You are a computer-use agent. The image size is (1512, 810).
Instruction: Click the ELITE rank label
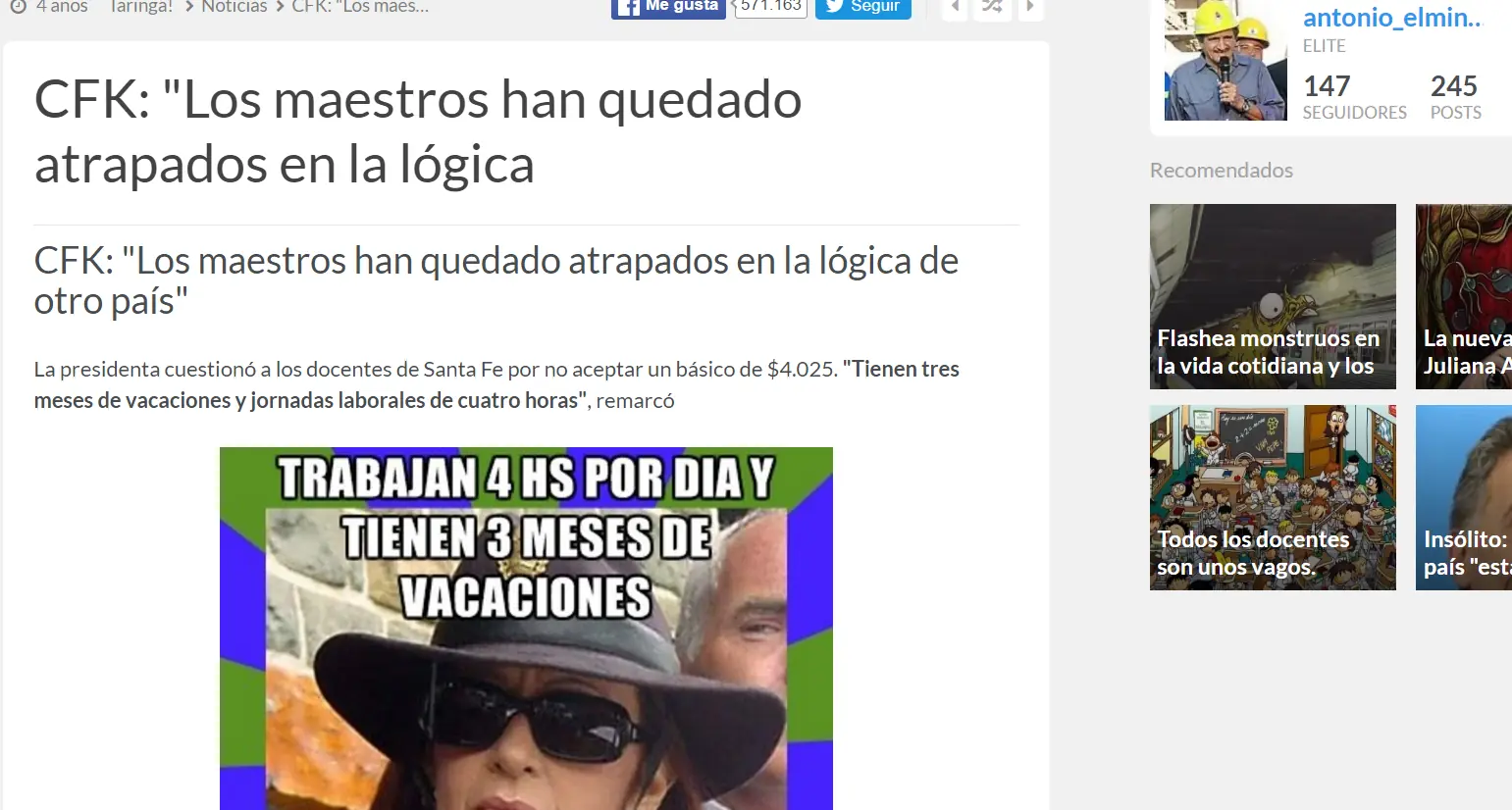1325,46
